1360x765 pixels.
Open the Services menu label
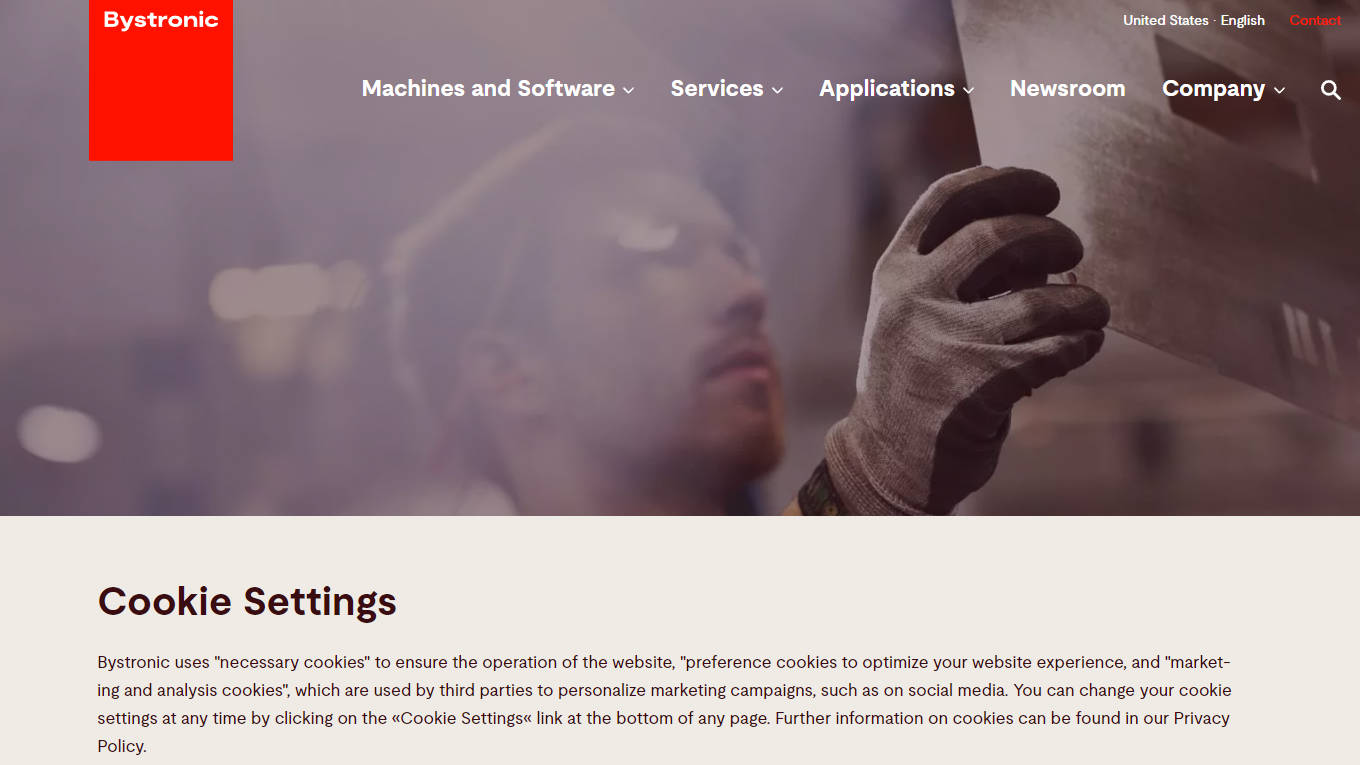click(717, 89)
